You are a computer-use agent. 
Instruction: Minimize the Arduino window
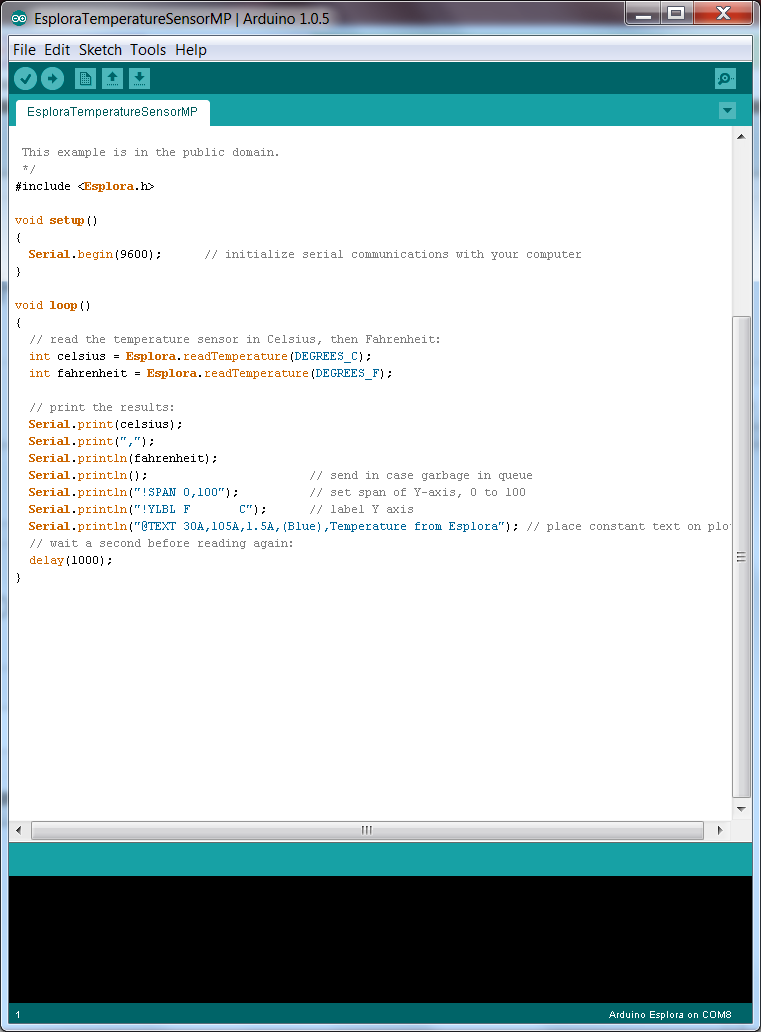(x=643, y=14)
